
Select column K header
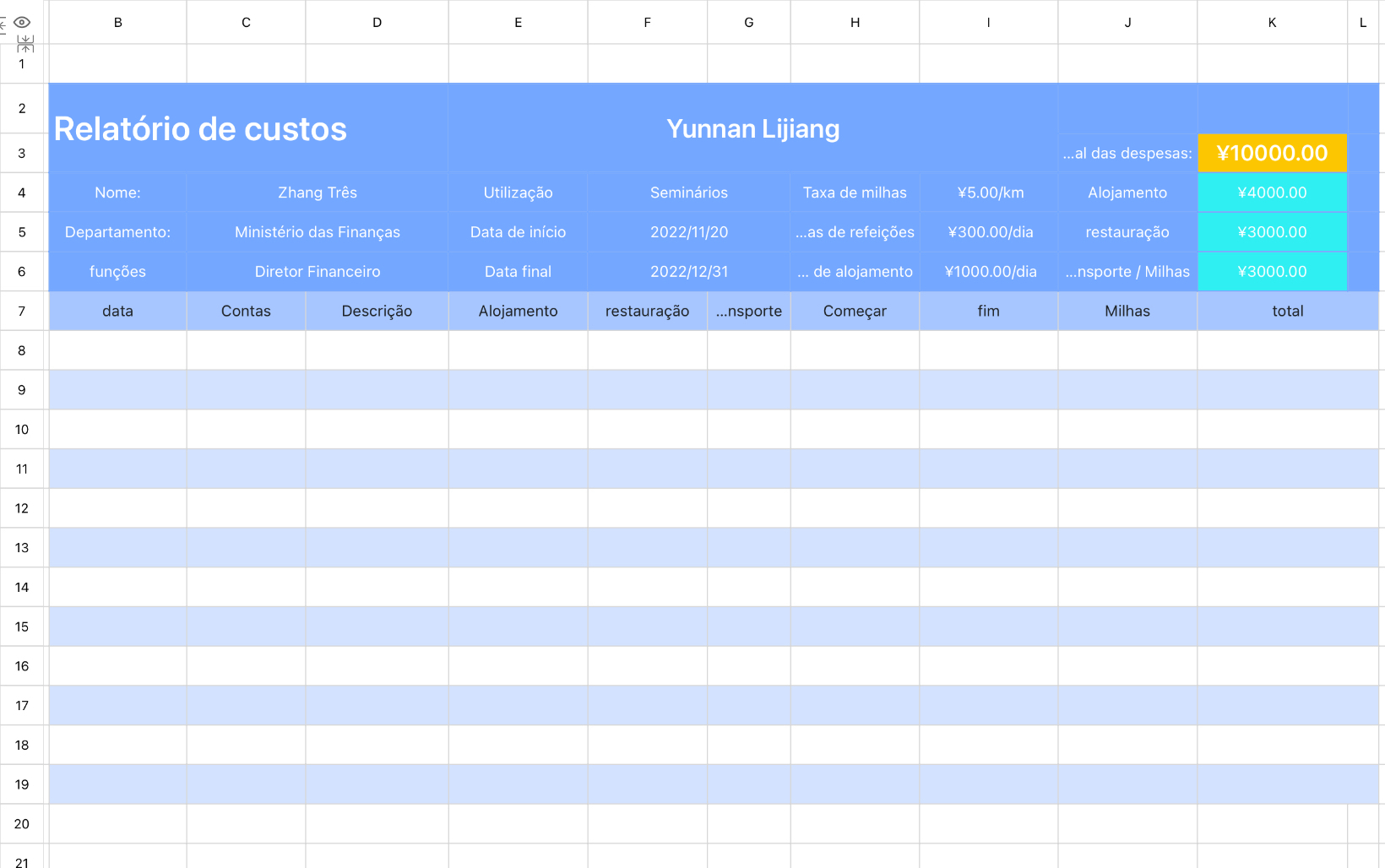pos(1272,22)
